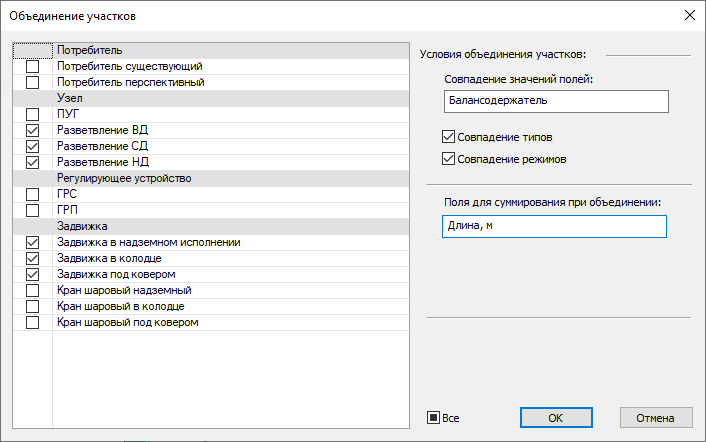This screenshot has width=706, height=442.
Task: Toggle Совпадение режимов checkbox
Action: click(x=447, y=159)
